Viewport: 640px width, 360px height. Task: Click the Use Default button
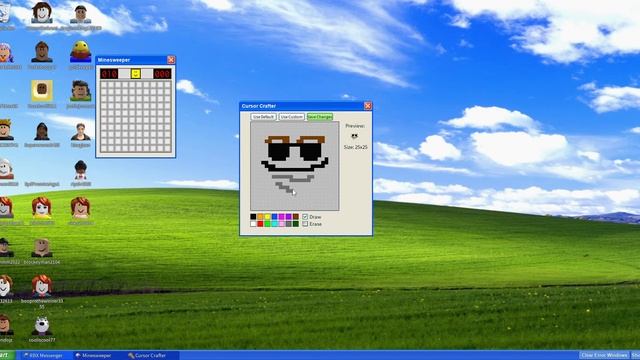tap(263, 117)
